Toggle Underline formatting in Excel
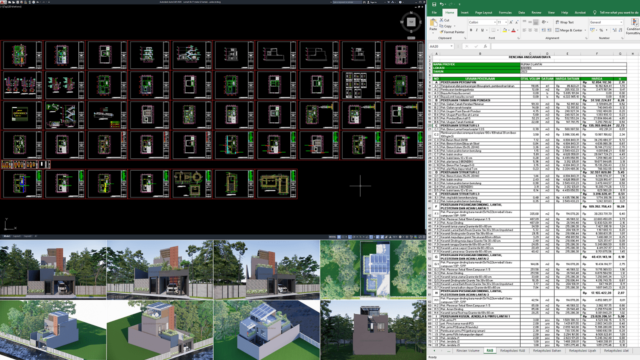 (482, 30)
